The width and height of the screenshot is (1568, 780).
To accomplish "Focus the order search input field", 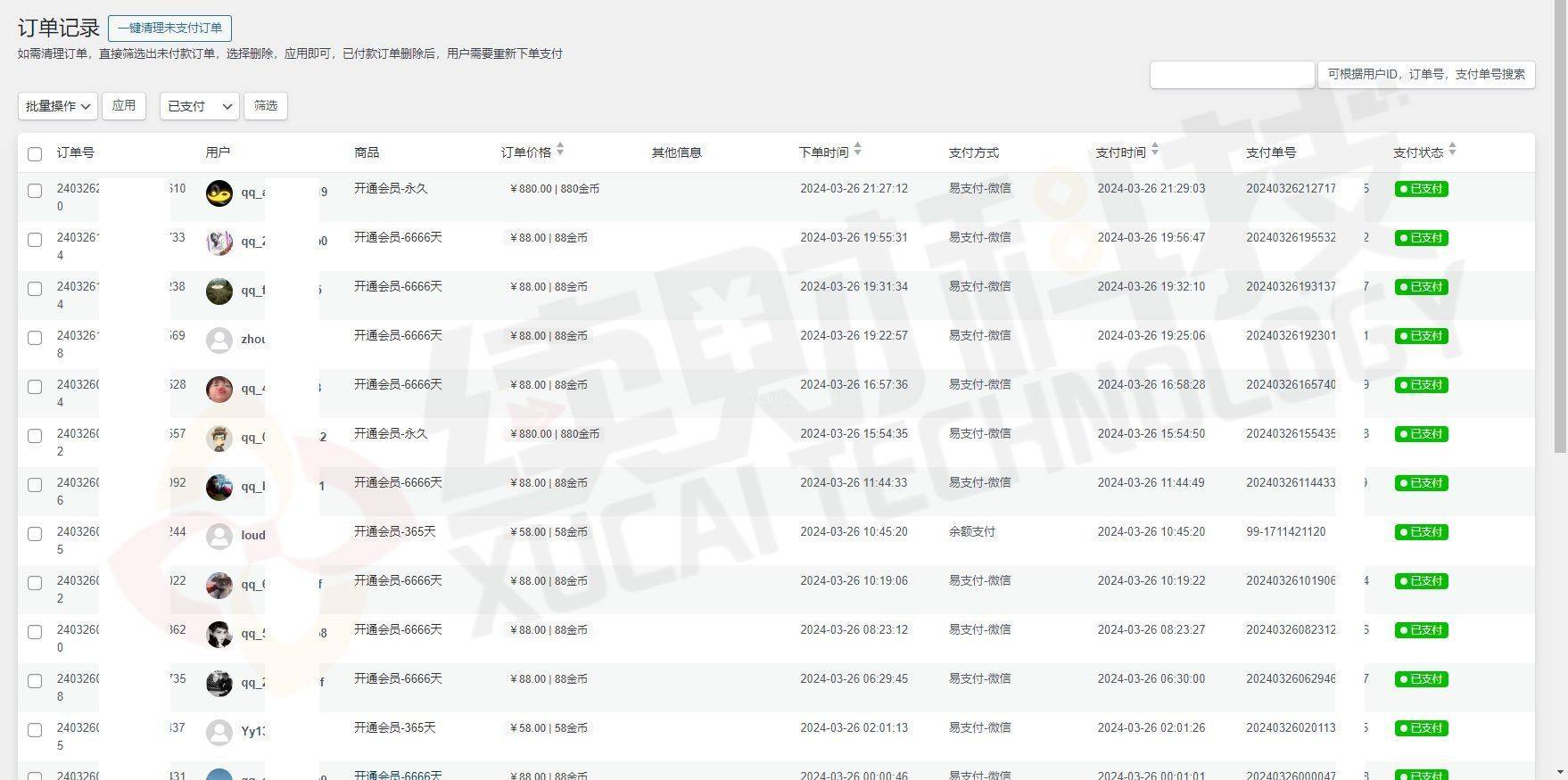I will [1232, 75].
